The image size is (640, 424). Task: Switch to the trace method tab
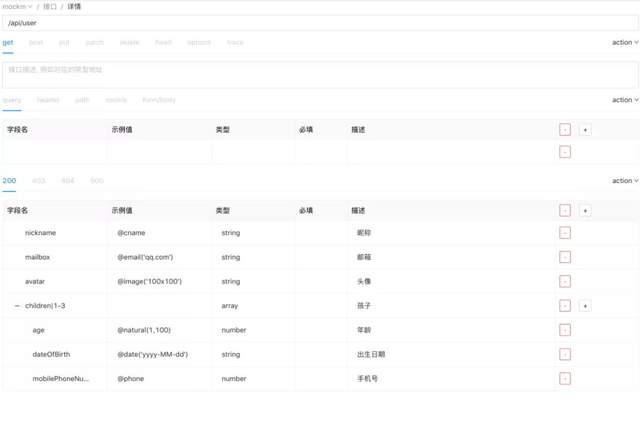(x=235, y=42)
